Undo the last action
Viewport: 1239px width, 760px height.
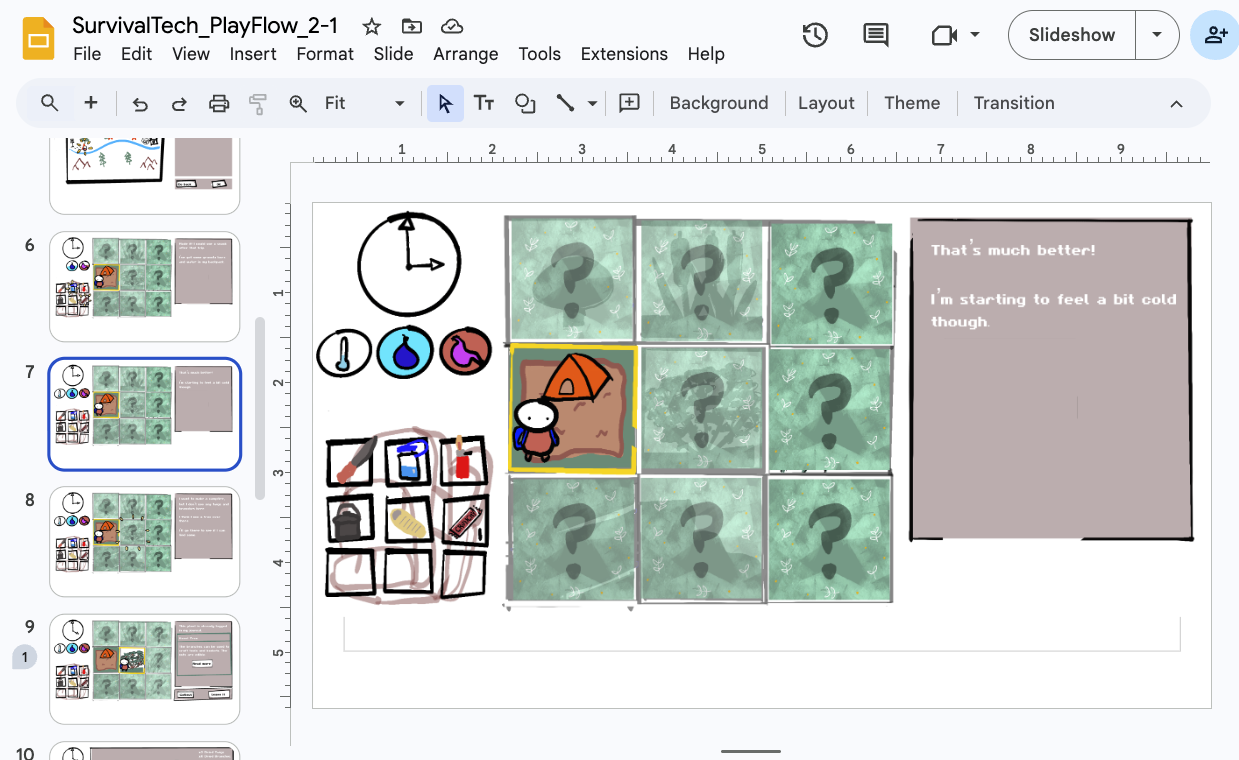tap(140, 103)
